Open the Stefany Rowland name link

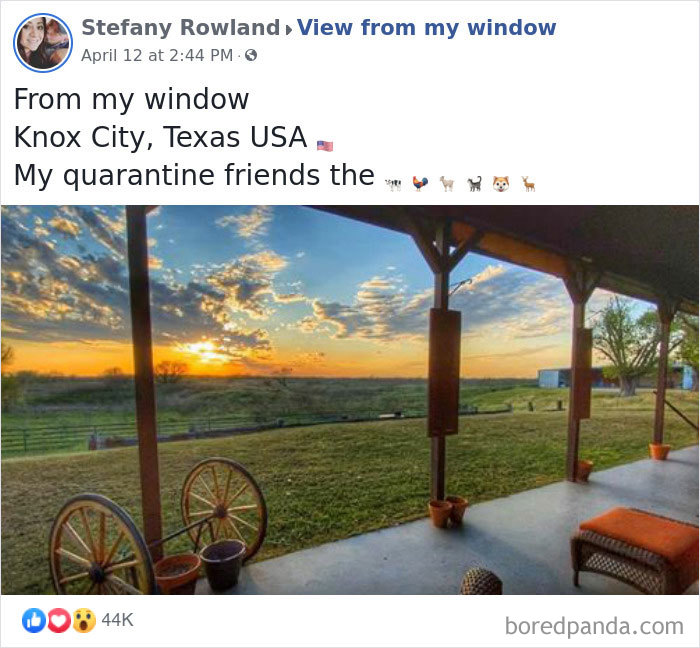[x=181, y=28]
